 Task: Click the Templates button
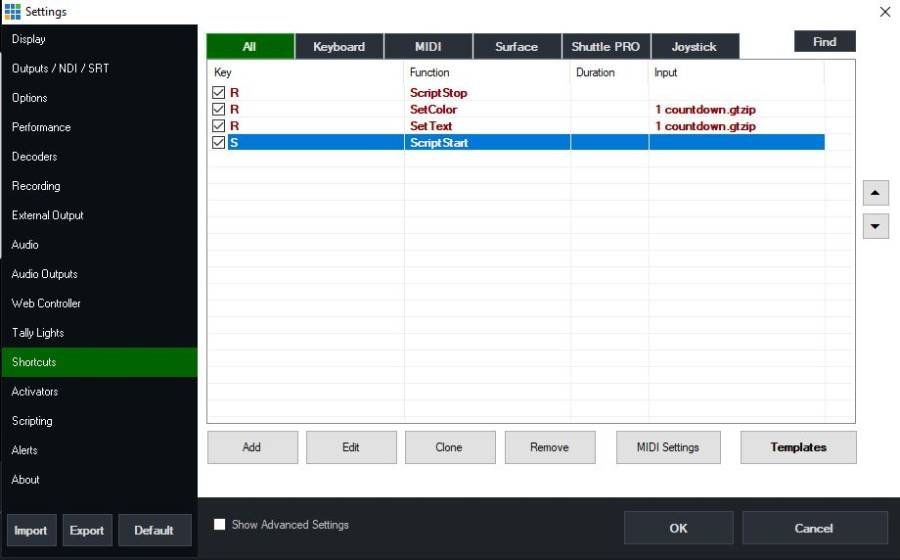798,447
